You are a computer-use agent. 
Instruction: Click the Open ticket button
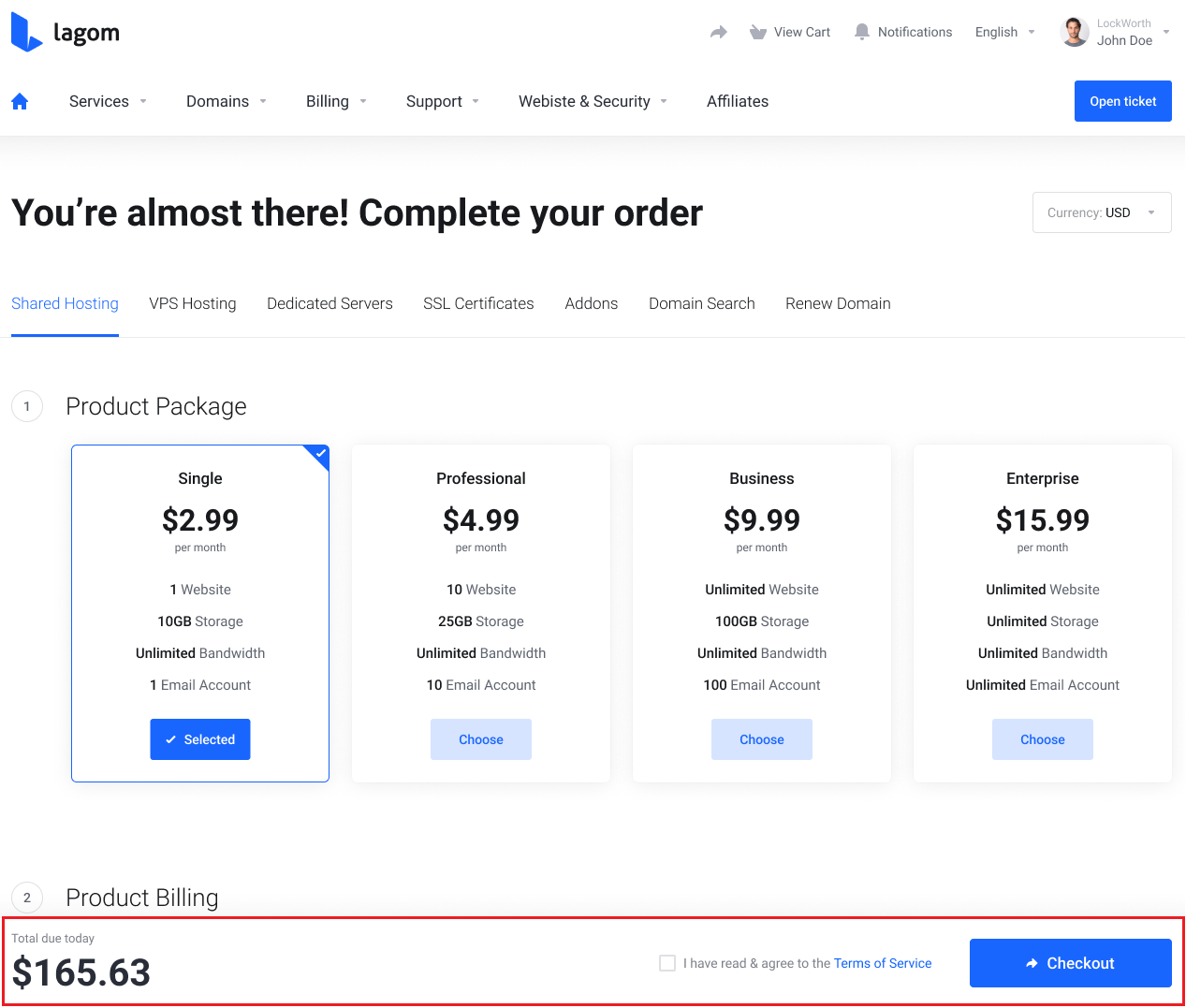[x=1123, y=101]
